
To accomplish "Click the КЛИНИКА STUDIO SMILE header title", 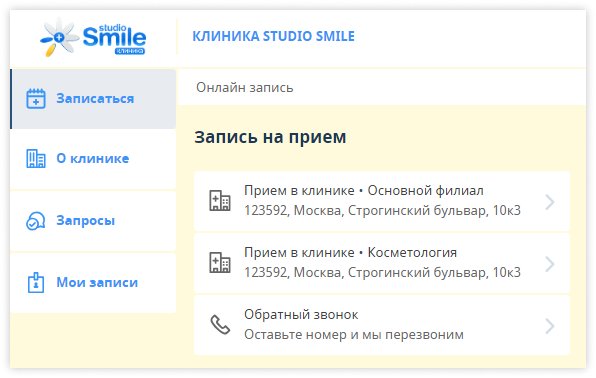I will click(x=273, y=37).
